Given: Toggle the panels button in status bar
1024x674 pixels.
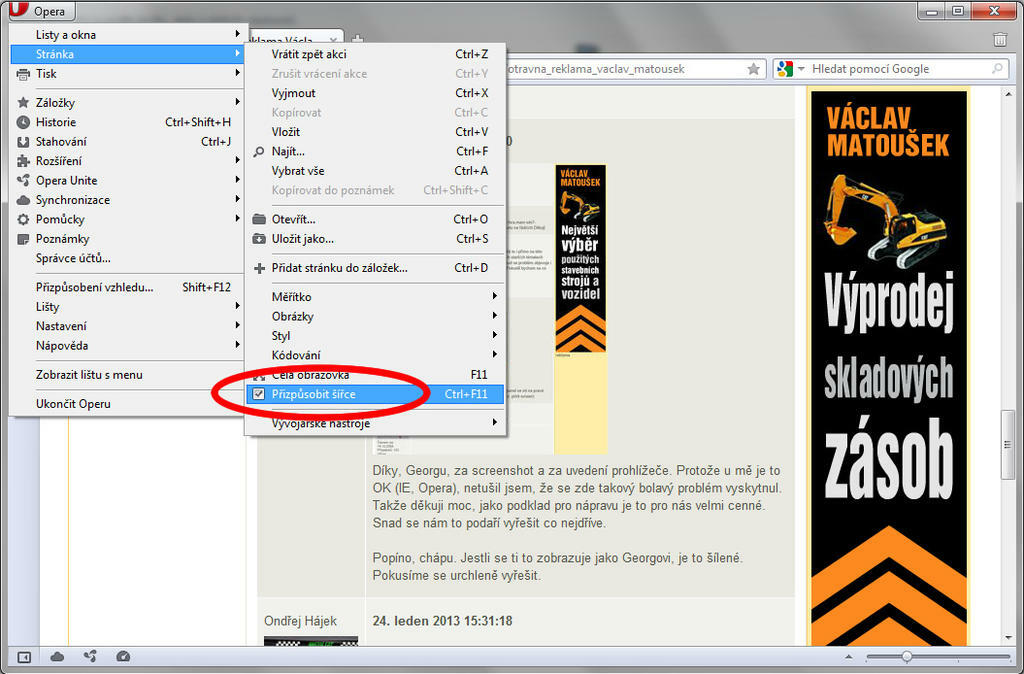Looking at the screenshot, I should pos(24,657).
